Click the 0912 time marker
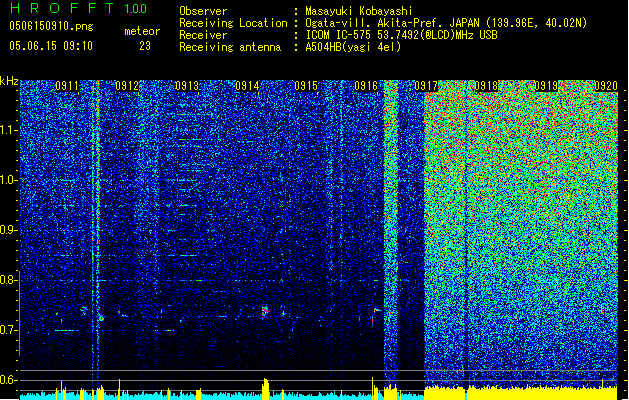The height and width of the screenshot is (400, 629). click(x=127, y=86)
